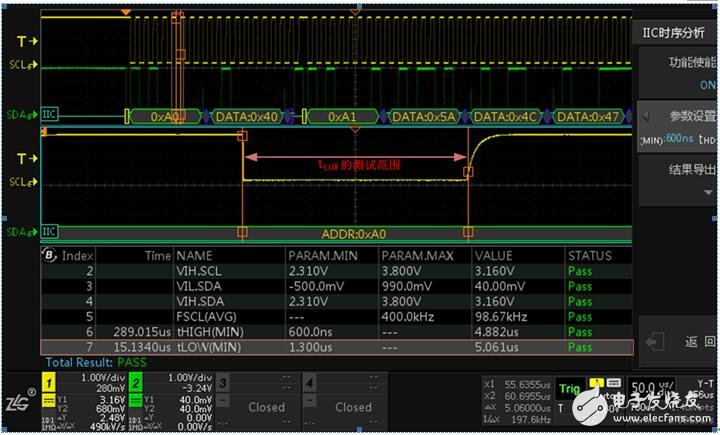Select the tLOW(MIN) result row

tap(335, 347)
